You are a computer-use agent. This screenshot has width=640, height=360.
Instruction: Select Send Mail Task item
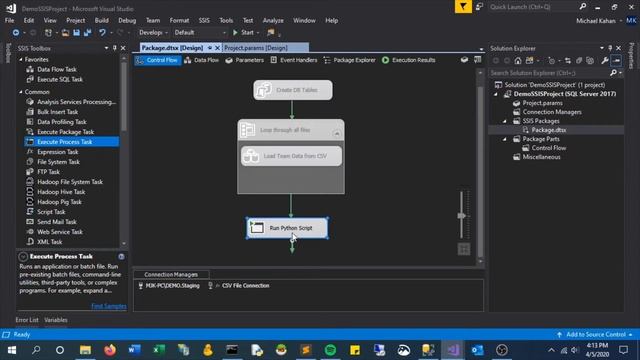57,222
